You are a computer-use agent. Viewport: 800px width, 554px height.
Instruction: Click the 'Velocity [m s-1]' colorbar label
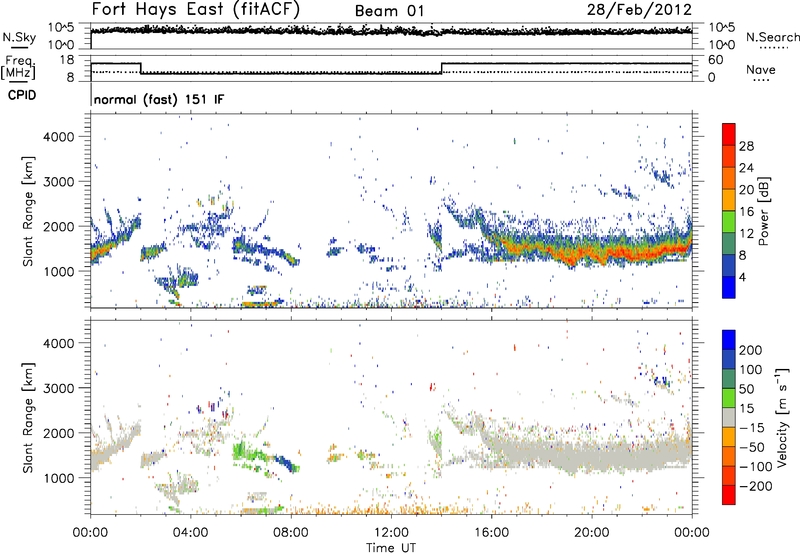781,417
